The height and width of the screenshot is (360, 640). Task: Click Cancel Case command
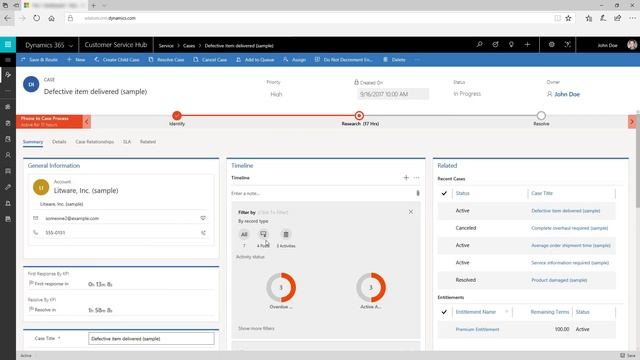click(x=210, y=60)
